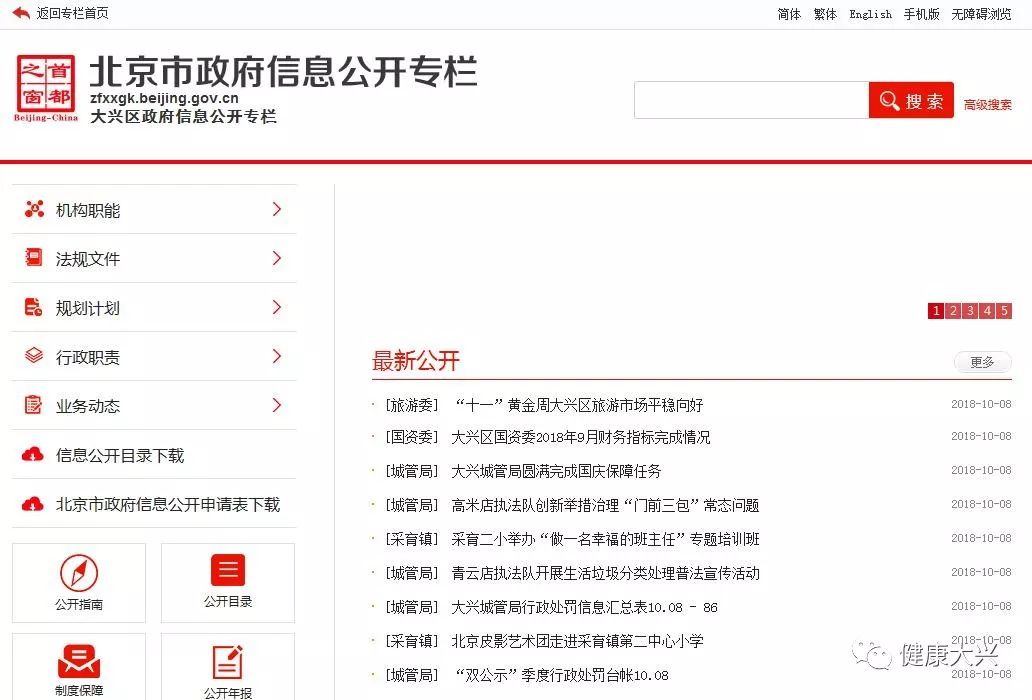Open the 公开目录 list icon
1032x700 pixels.
[x=228, y=570]
